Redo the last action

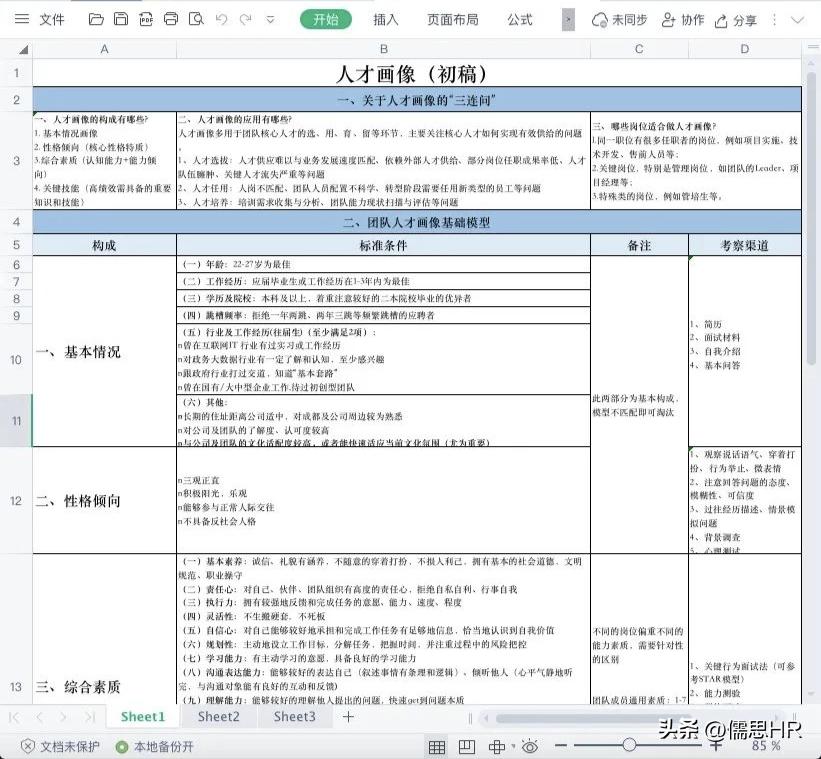point(244,18)
